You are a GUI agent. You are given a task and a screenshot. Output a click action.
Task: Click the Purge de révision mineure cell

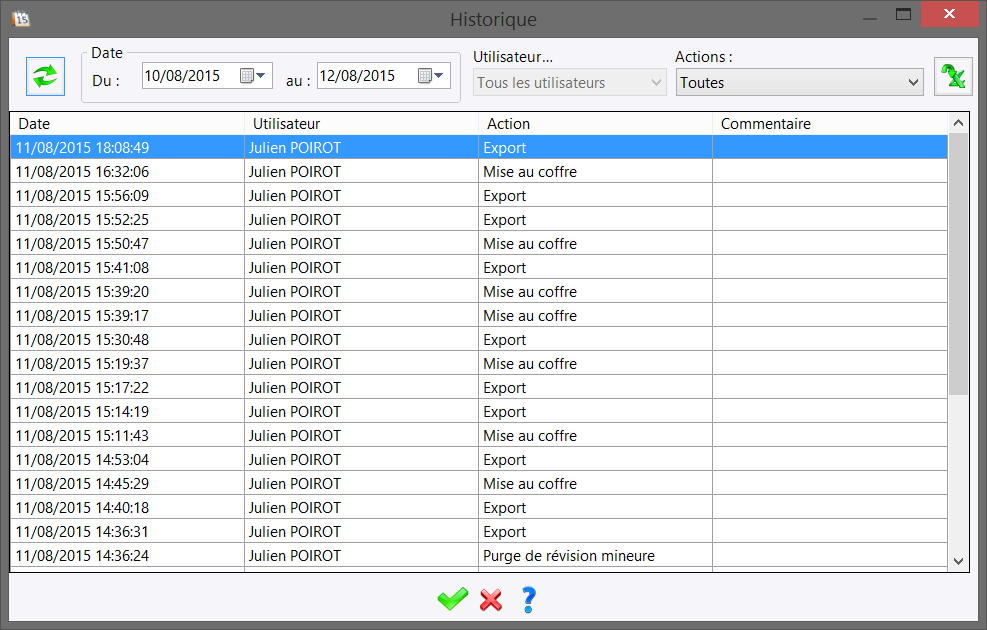click(x=595, y=555)
